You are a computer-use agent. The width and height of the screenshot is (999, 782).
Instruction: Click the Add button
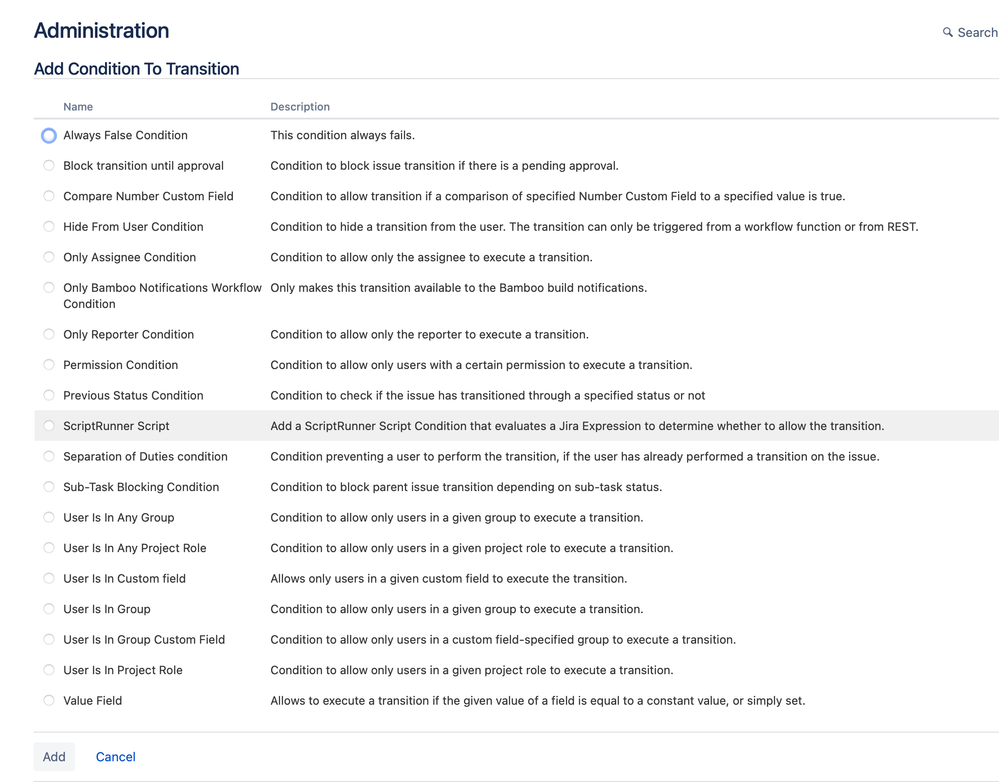click(x=54, y=756)
